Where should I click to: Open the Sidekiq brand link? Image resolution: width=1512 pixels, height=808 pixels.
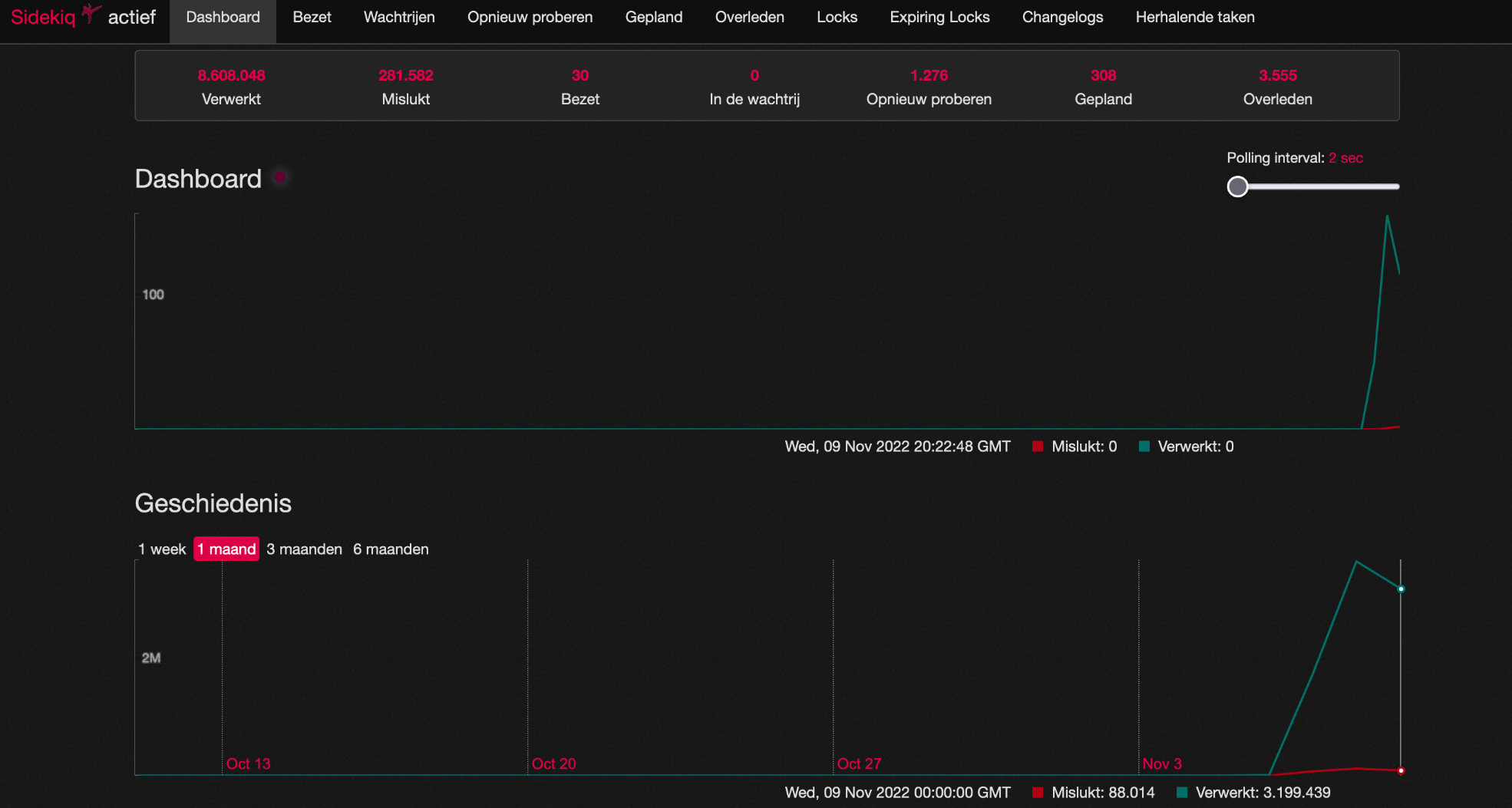pyautogui.click(x=43, y=17)
